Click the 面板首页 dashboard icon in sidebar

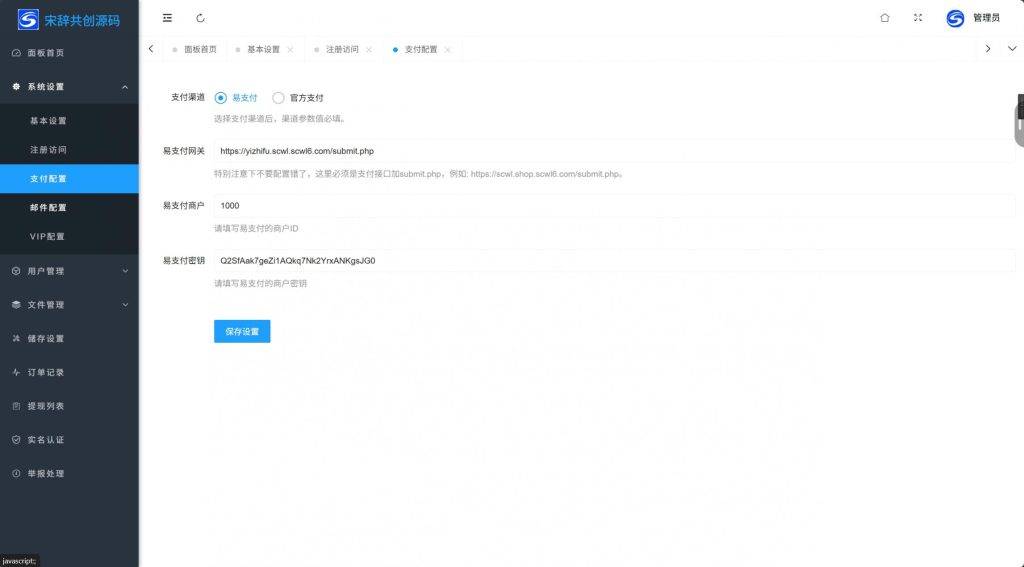point(16,53)
